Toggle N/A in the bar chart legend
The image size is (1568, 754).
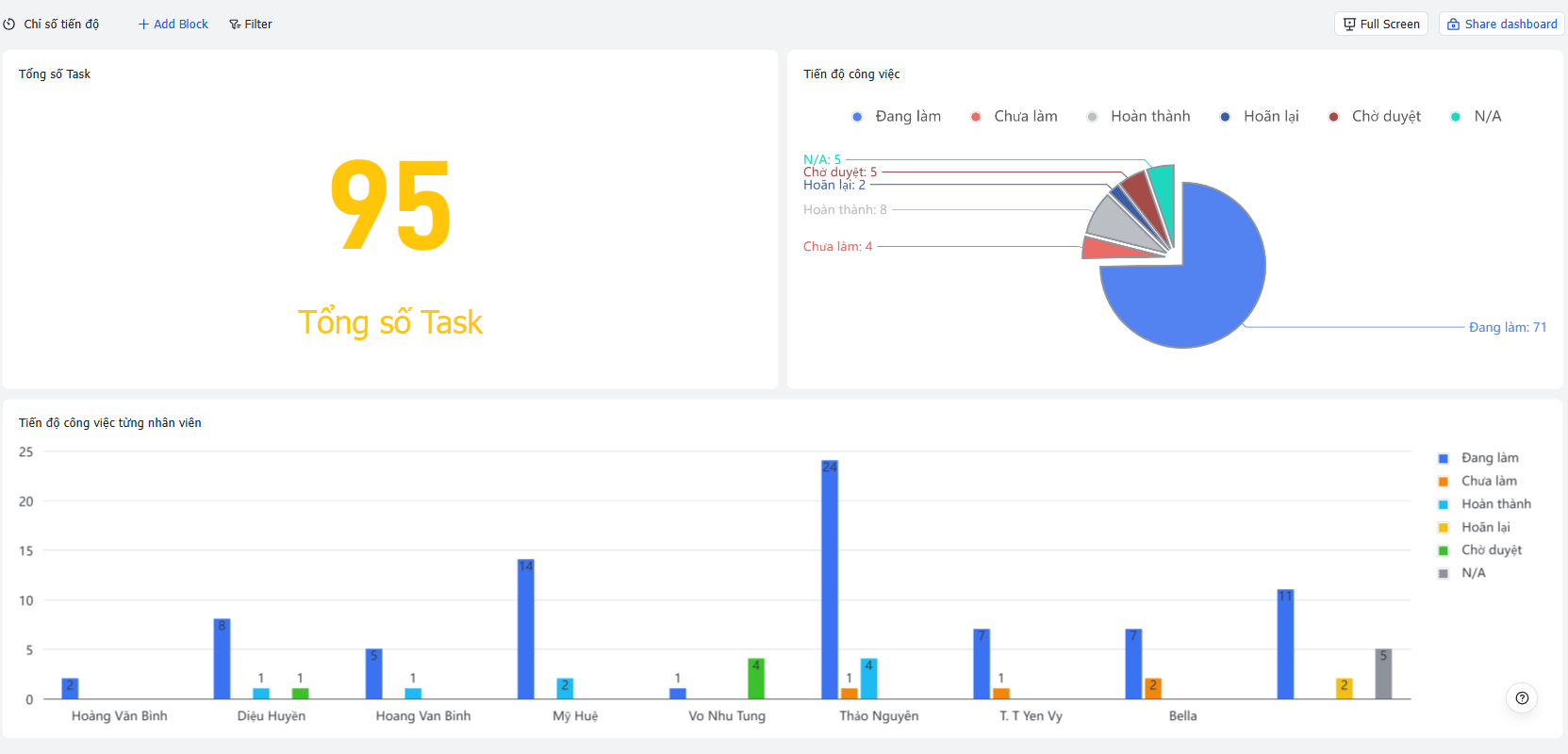tap(1461, 573)
